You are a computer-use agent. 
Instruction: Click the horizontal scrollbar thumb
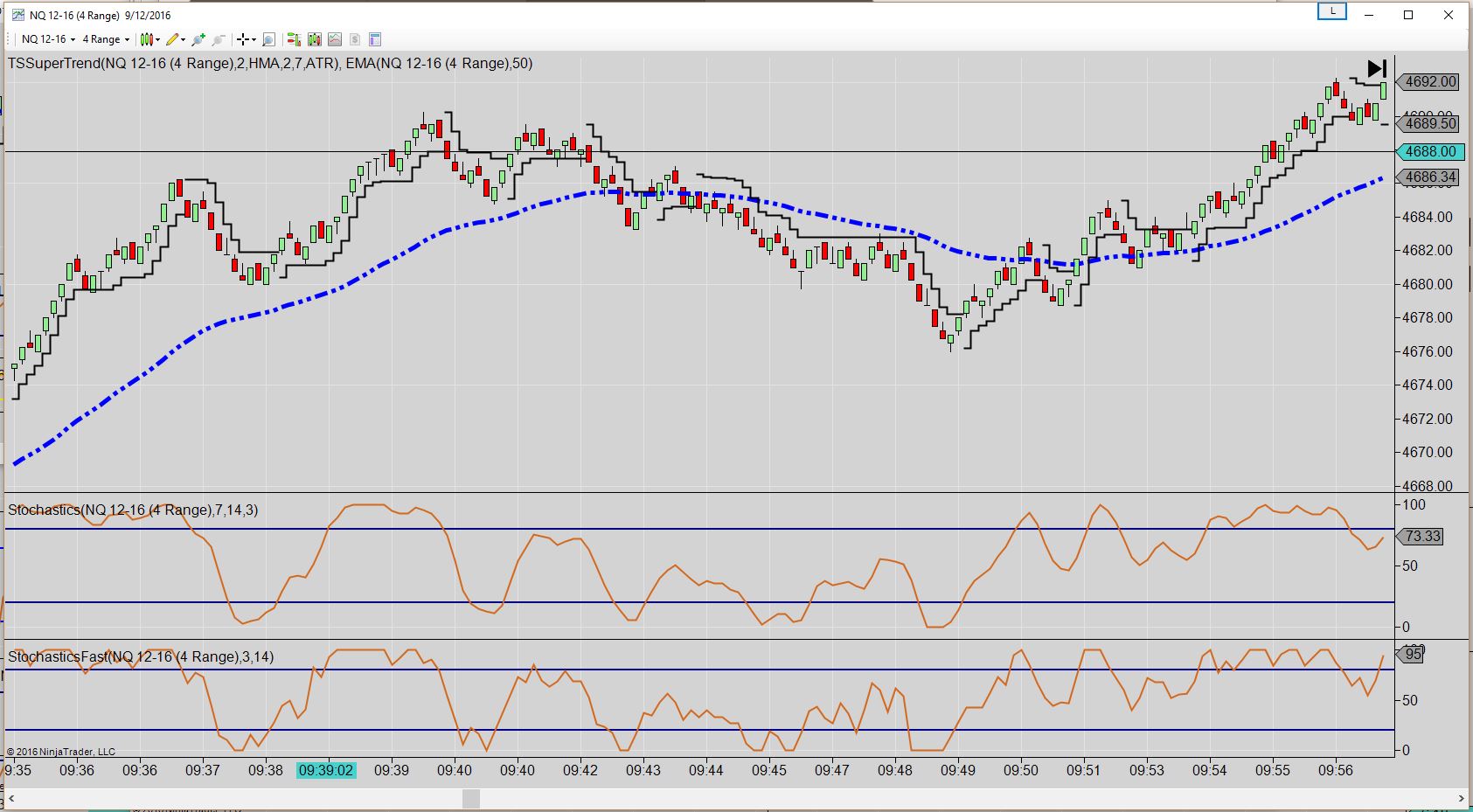pos(471,798)
